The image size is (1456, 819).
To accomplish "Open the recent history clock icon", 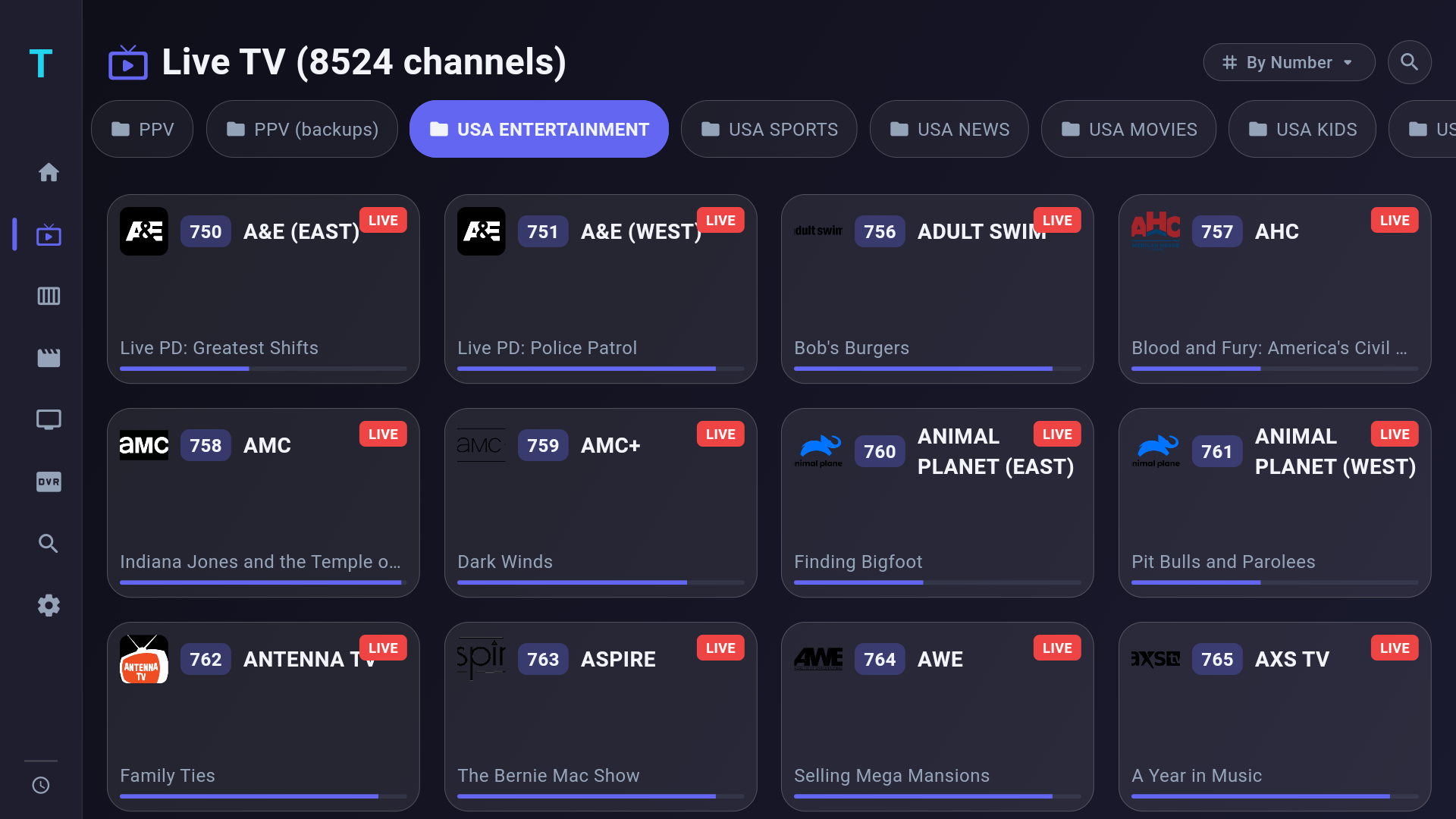I will pos(41,785).
